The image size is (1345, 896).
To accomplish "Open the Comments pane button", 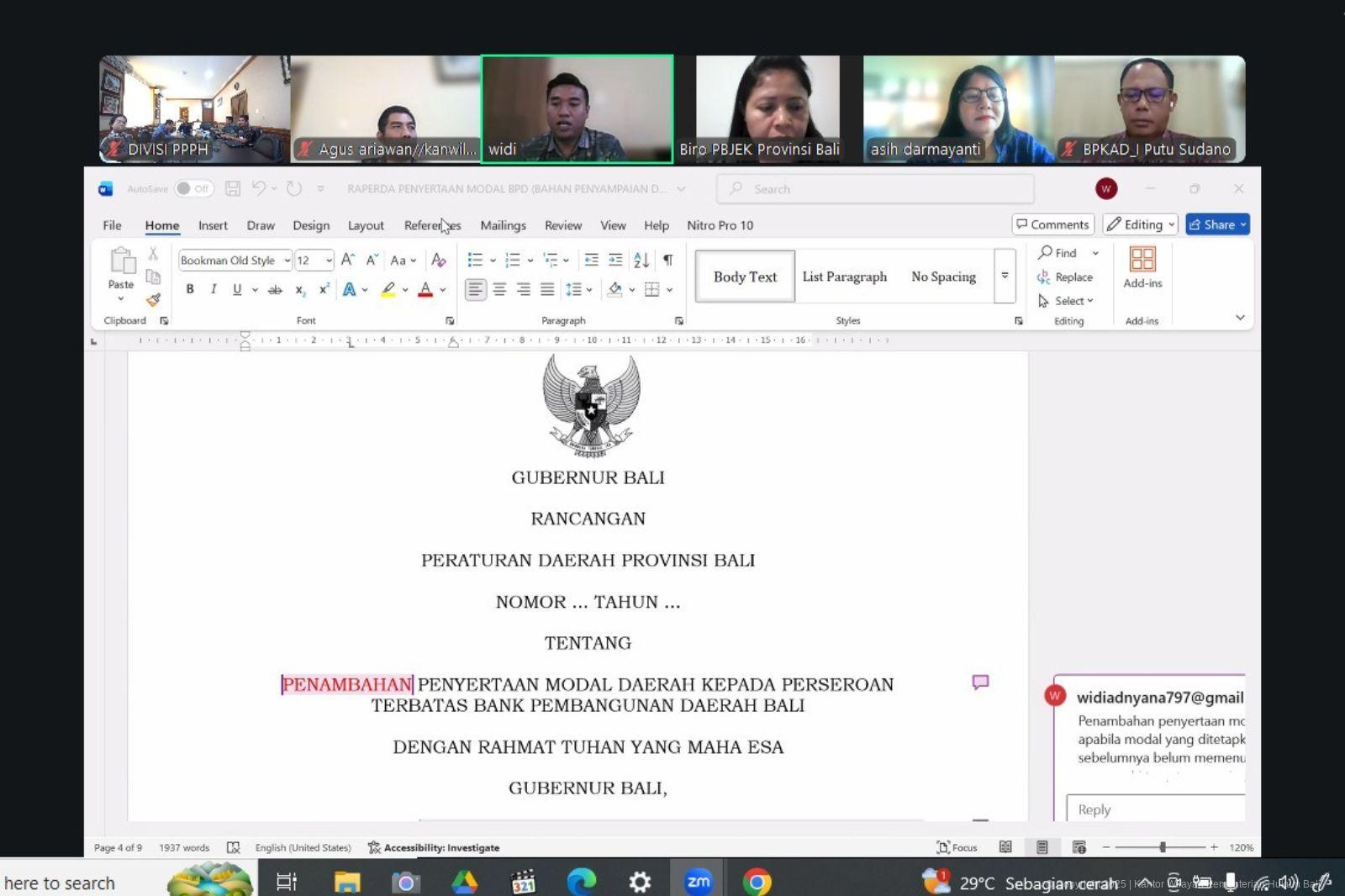I will point(1052,224).
